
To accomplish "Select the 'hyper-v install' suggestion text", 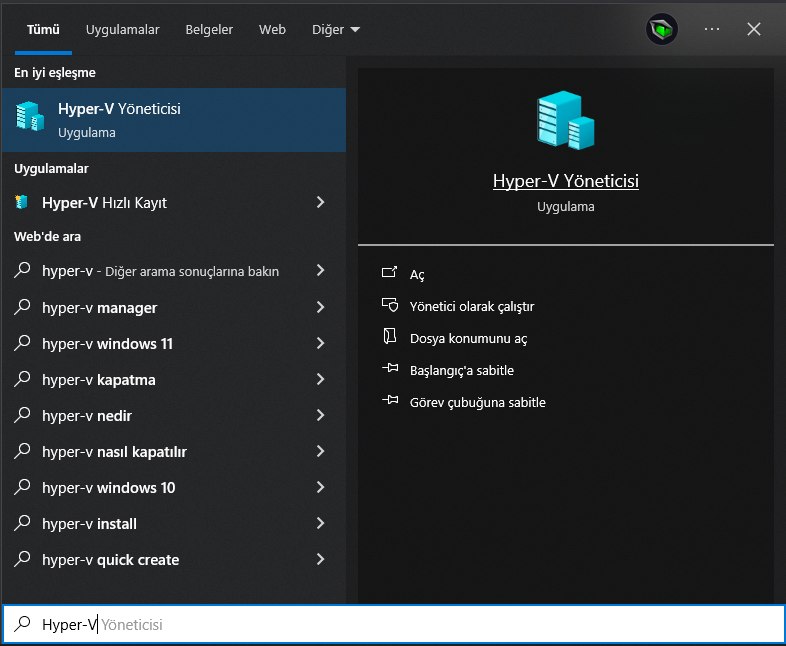I will tap(89, 524).
